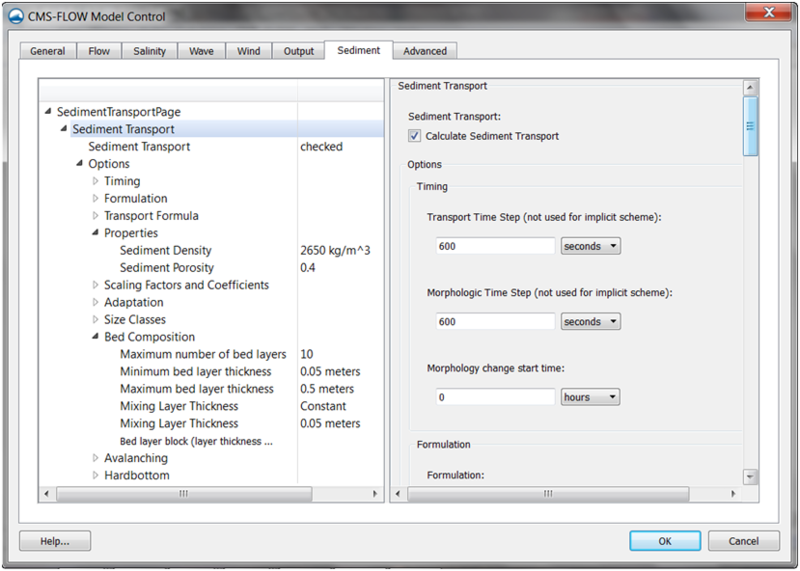Expand the Avalanching tree node
800x571 pixels.
[95, 458]
